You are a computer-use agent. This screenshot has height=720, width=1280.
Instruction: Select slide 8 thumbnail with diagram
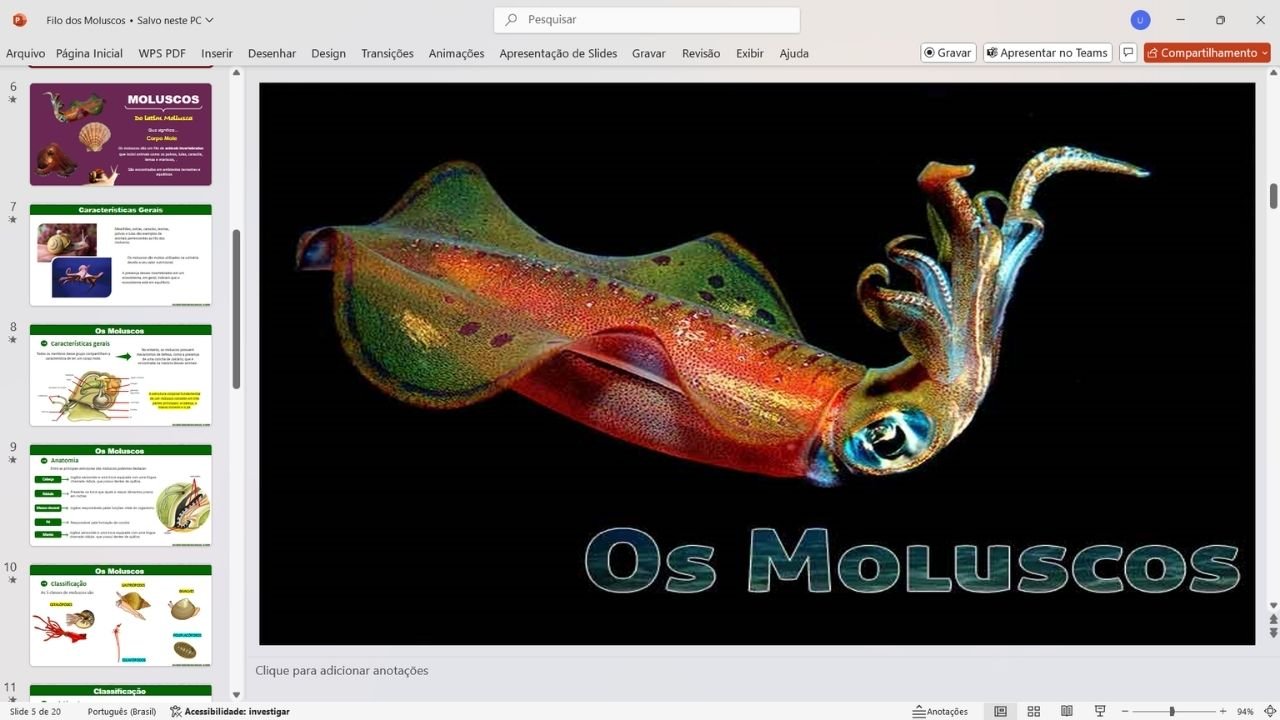pyautogui.click(x=121, y=375)
